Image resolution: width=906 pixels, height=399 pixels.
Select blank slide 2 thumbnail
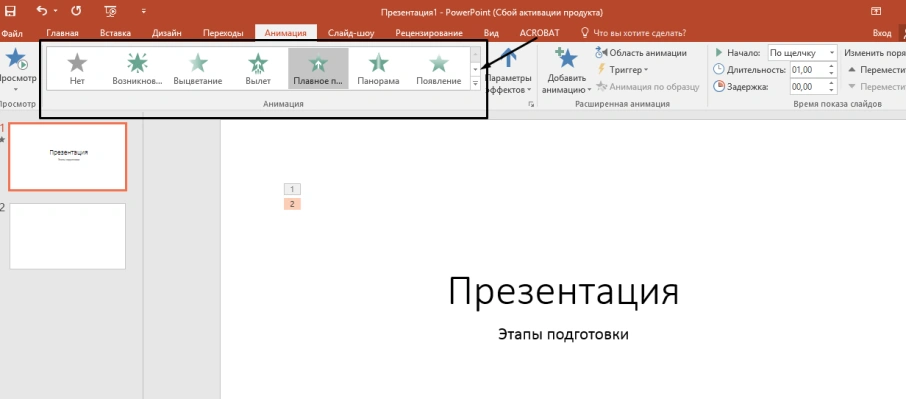(68, 236)
